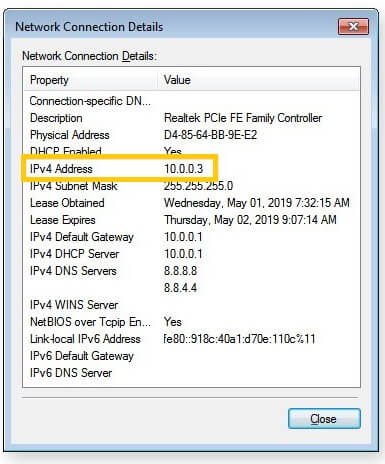
Task: Select the IPv4 DHCP Server row
Action: [192, 254]
